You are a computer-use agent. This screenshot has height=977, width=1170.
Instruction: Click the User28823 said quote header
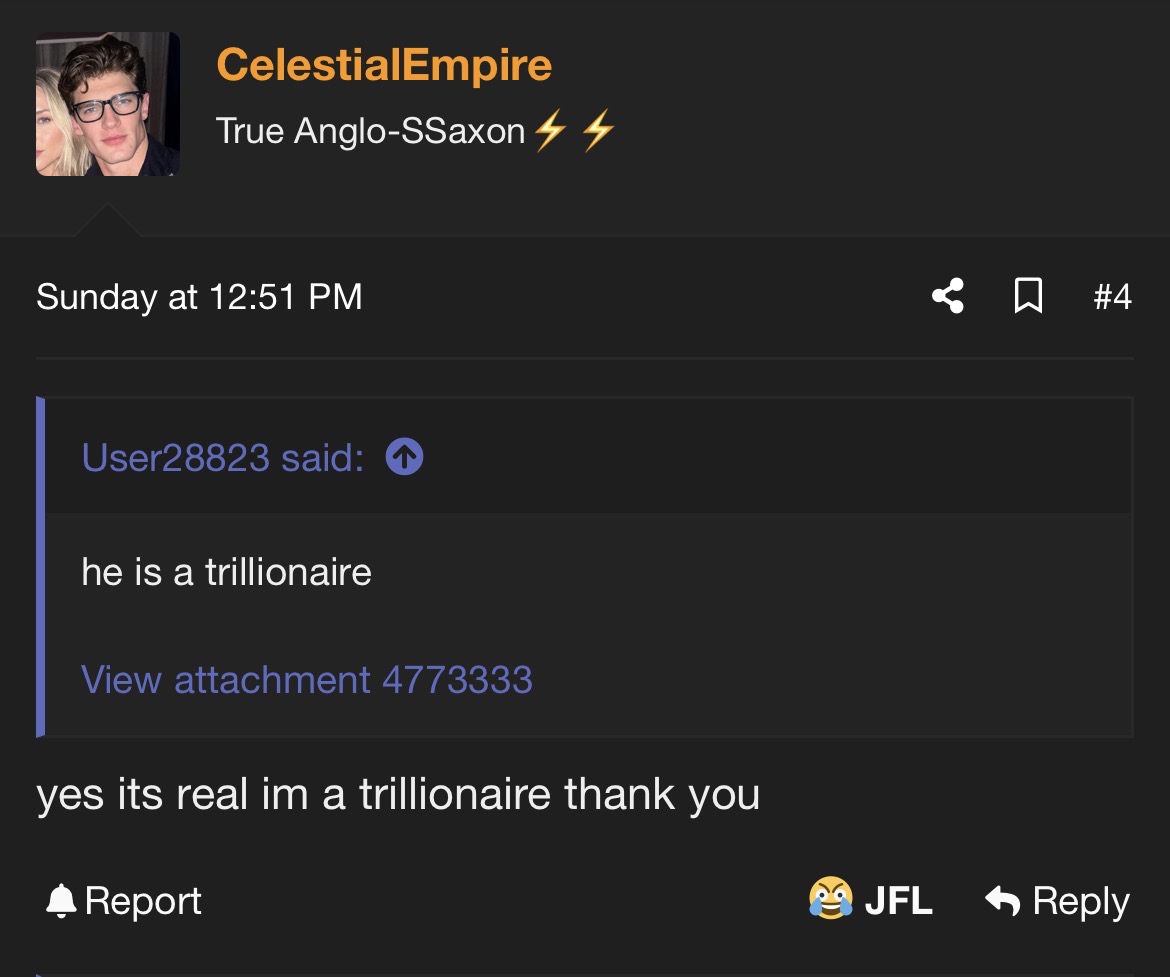click(x=222, y=458)
